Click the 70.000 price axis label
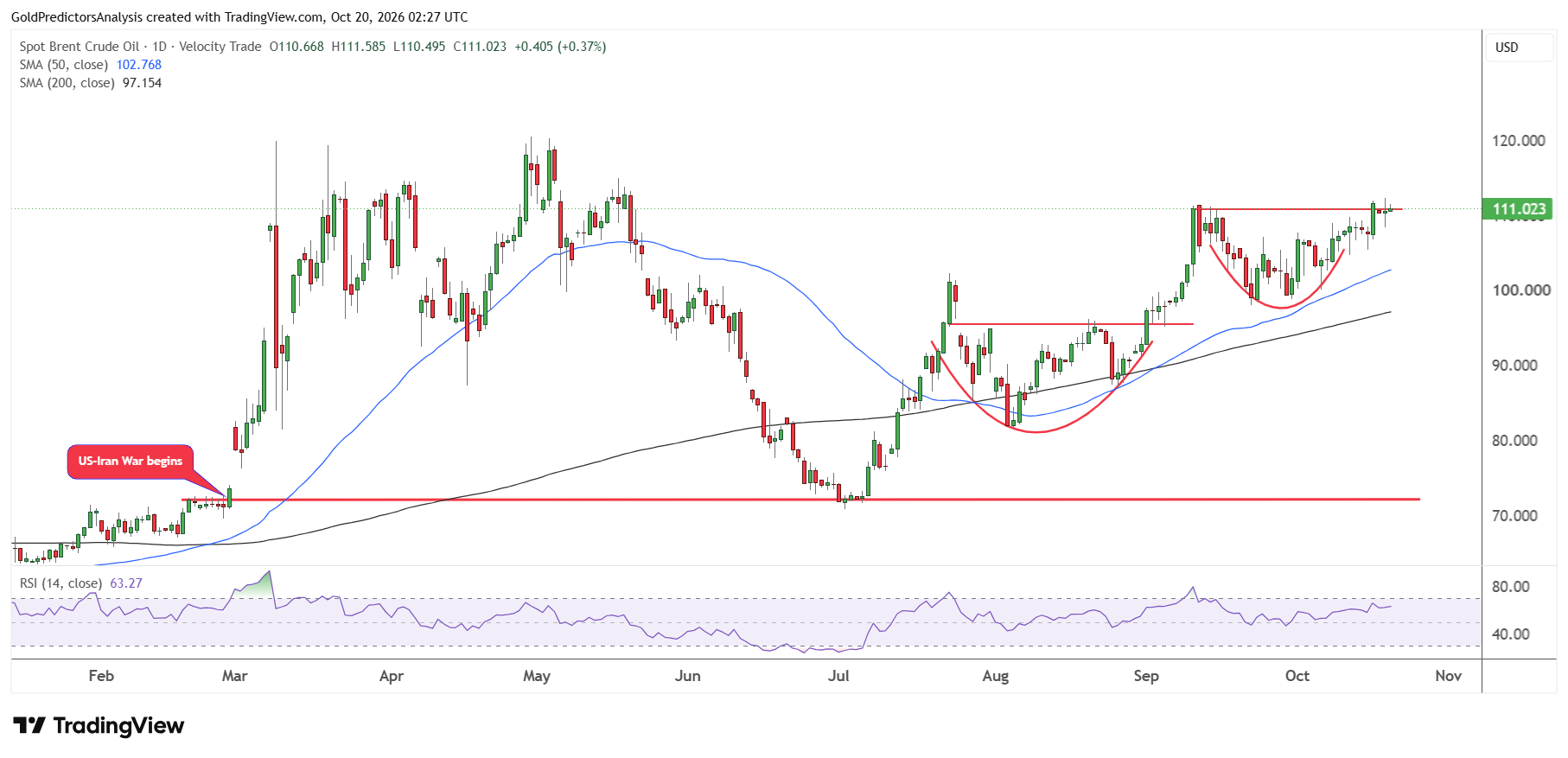Image resolution: width=1568 pixels, height=758 pixels. click(1515, 516)
